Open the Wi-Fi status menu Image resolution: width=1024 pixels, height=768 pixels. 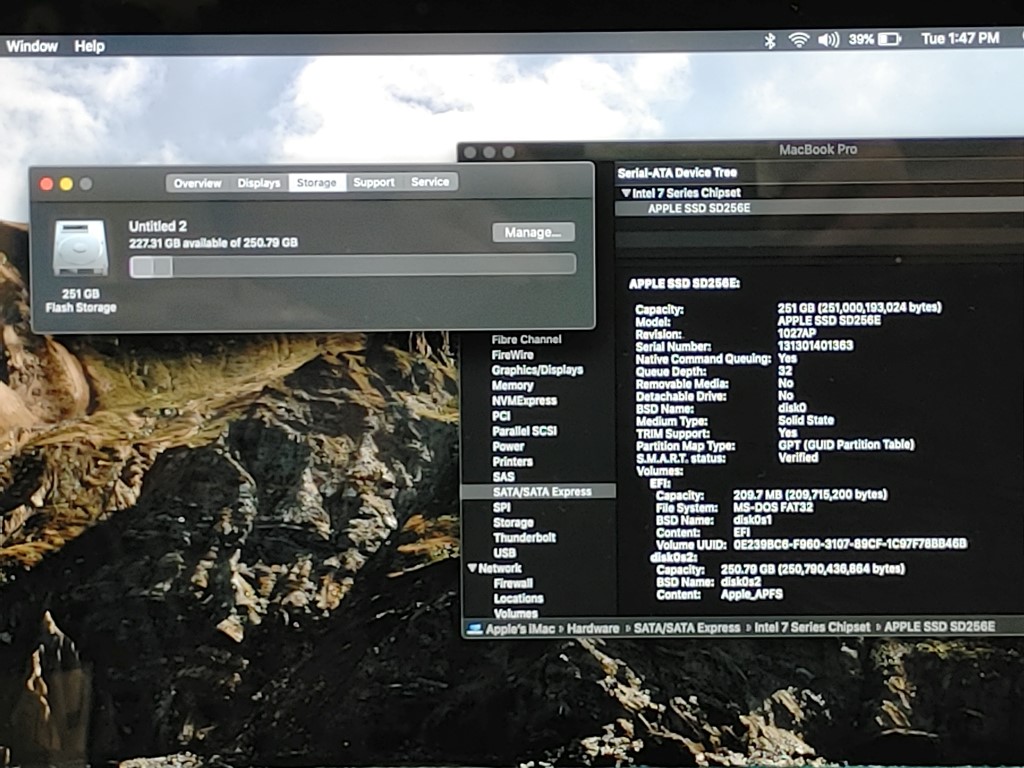pyautogui.click(x=799, y=40)
